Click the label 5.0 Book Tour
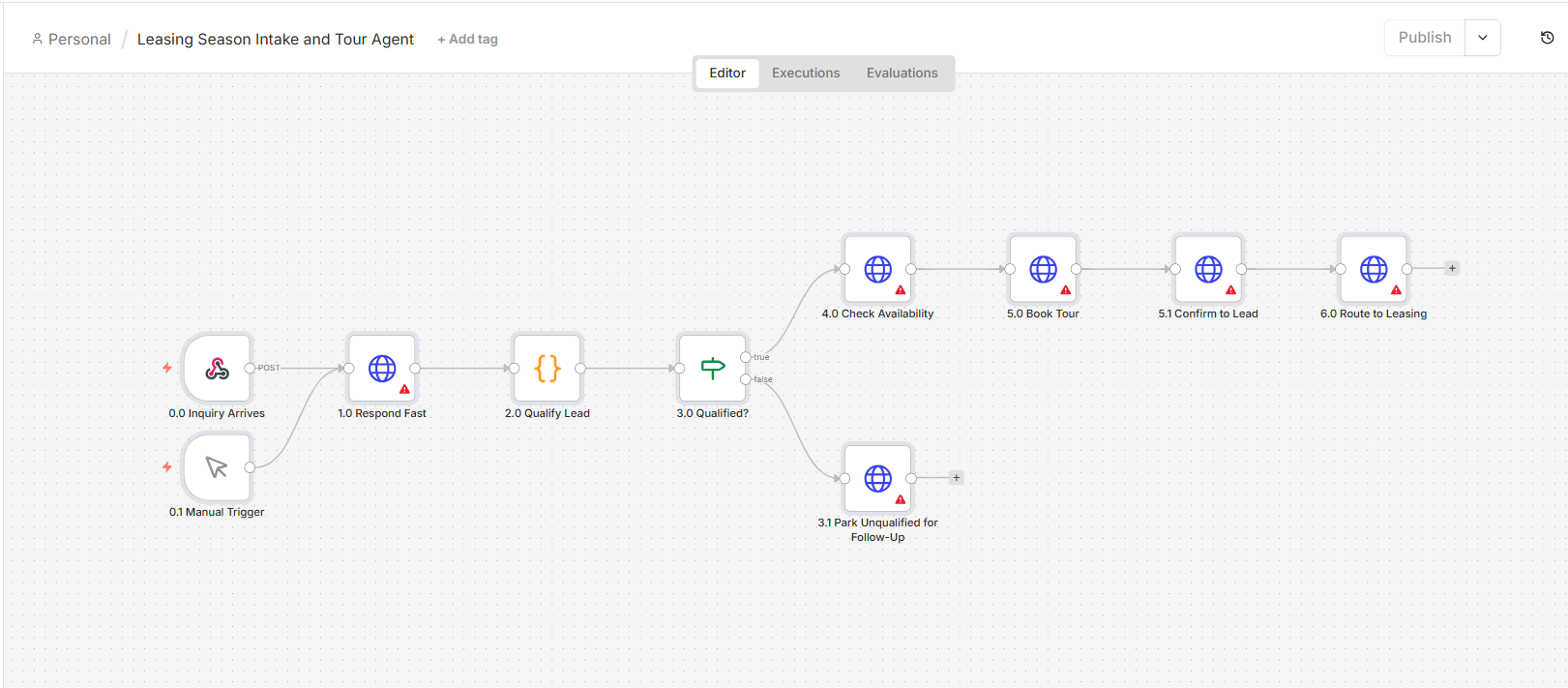Viewport: 1568px width, 688px height. (x=1043, y=314)
